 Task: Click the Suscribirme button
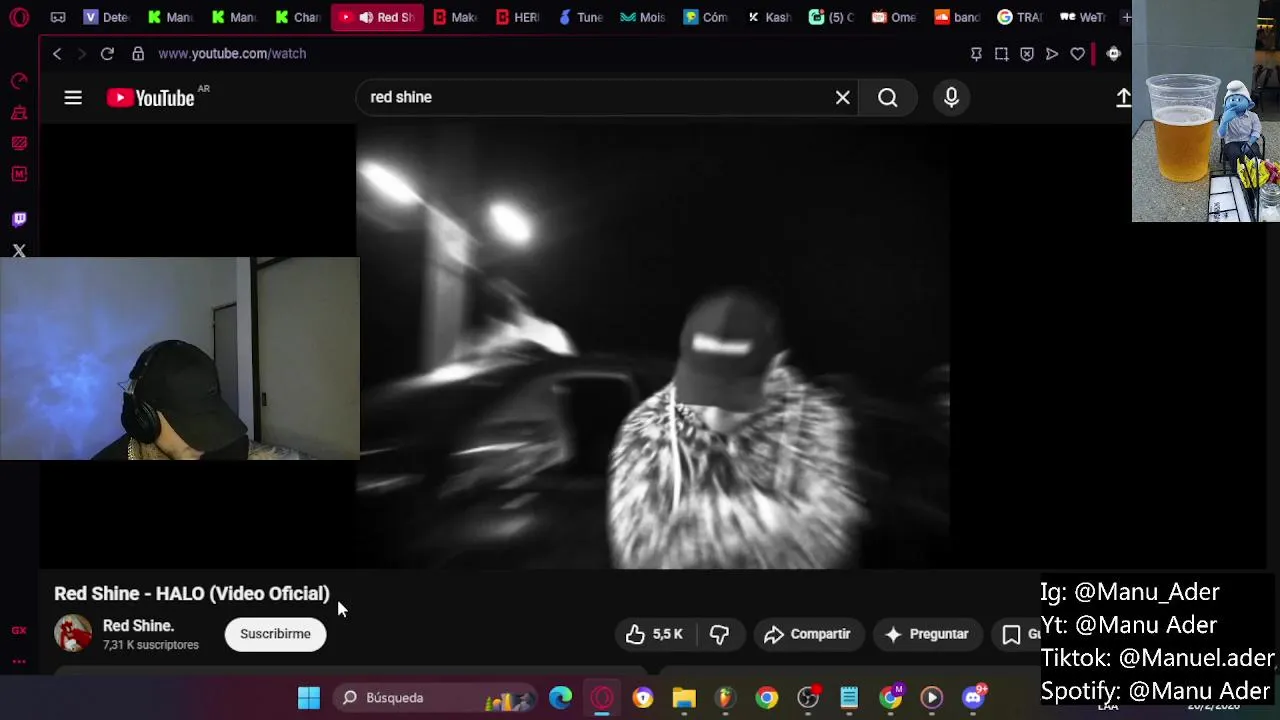(x=275, y=634)
